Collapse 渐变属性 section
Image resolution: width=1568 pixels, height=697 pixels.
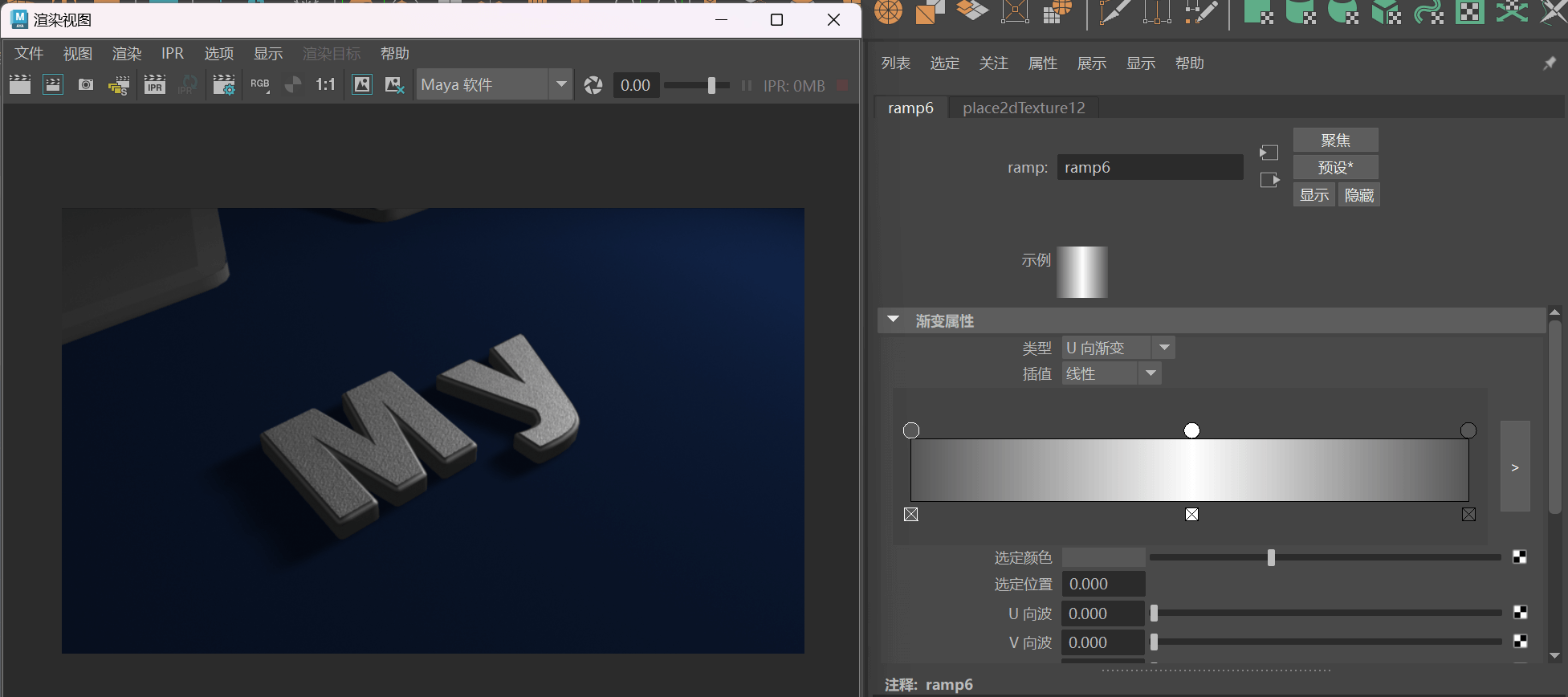click(x=893, y=320)
